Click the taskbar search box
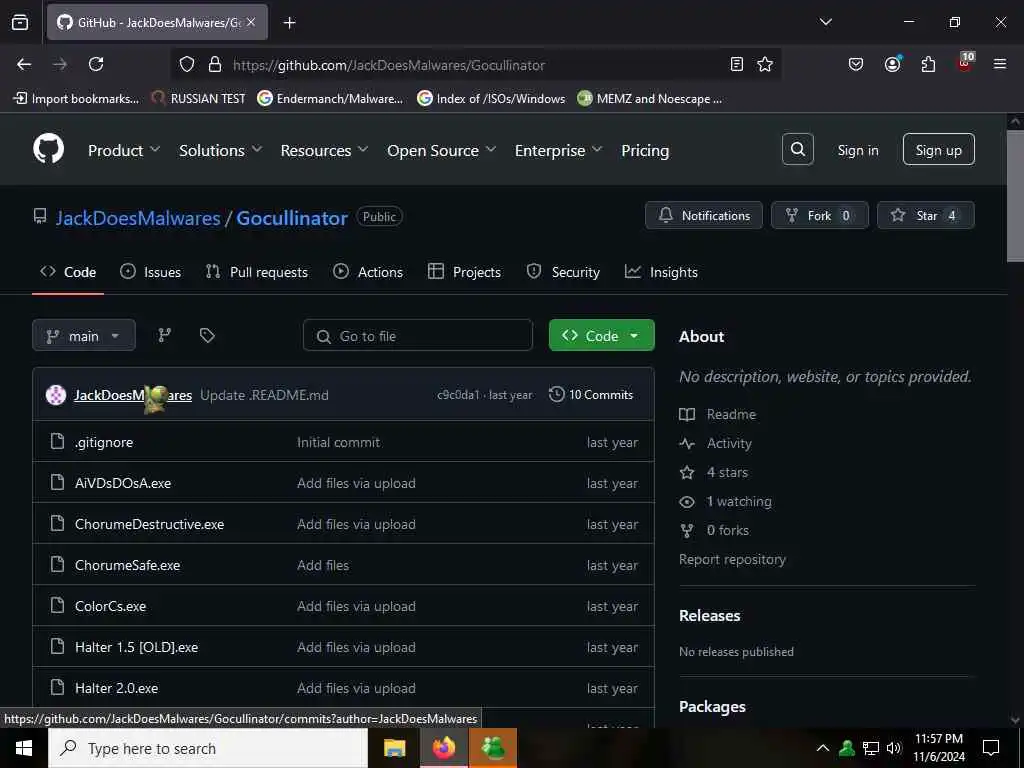 pos(208,748)
